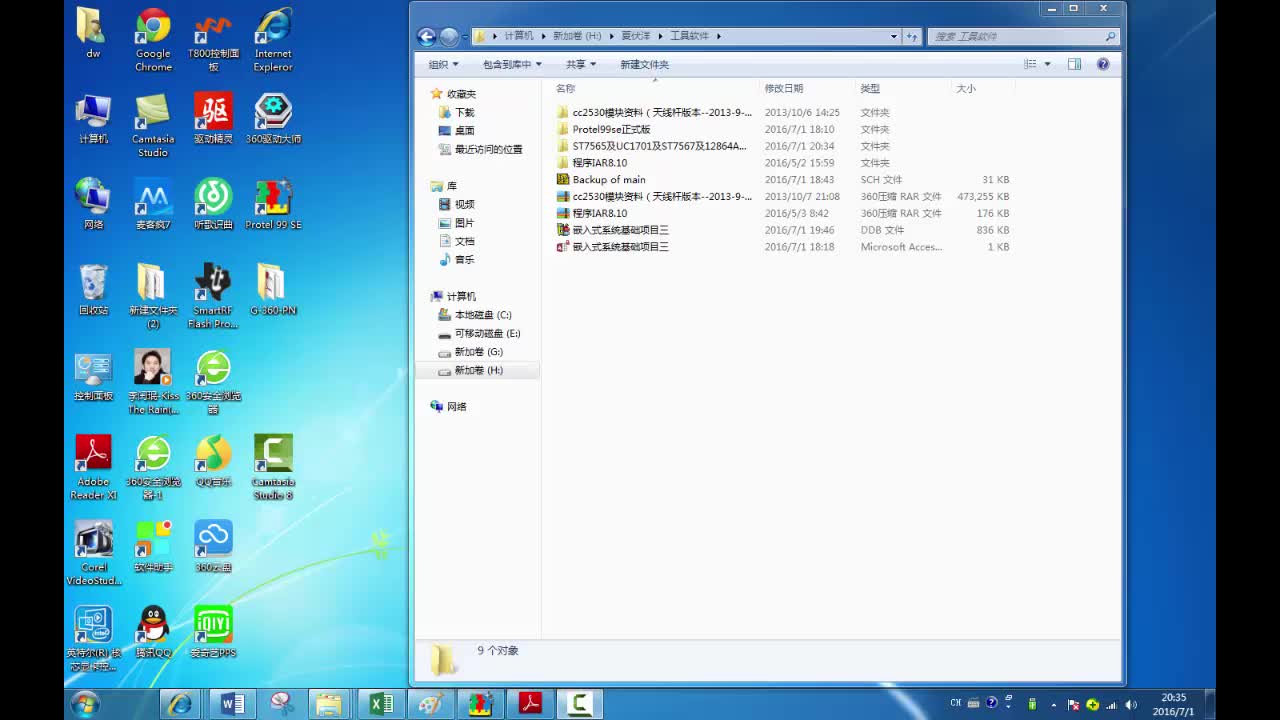Select the 麦客疯7 desktop shortcut

coord(153,204)
